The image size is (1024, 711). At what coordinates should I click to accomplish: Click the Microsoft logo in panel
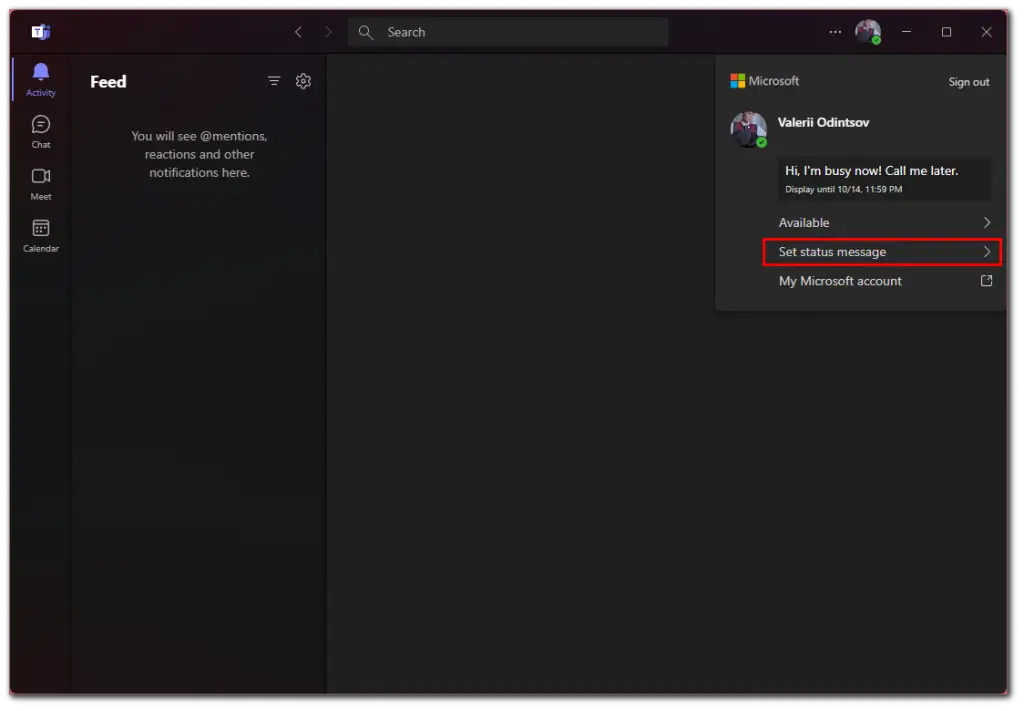tap(738, 81)
